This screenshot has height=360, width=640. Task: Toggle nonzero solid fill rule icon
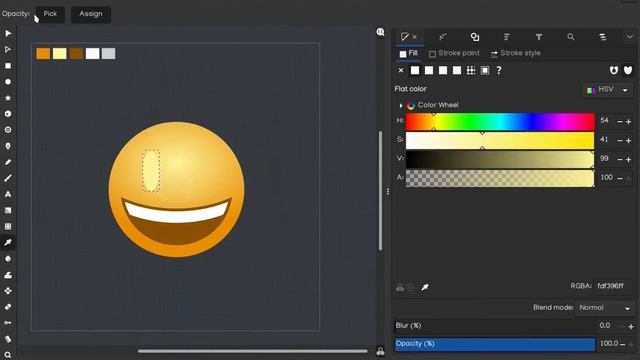(x=628, y=70)
